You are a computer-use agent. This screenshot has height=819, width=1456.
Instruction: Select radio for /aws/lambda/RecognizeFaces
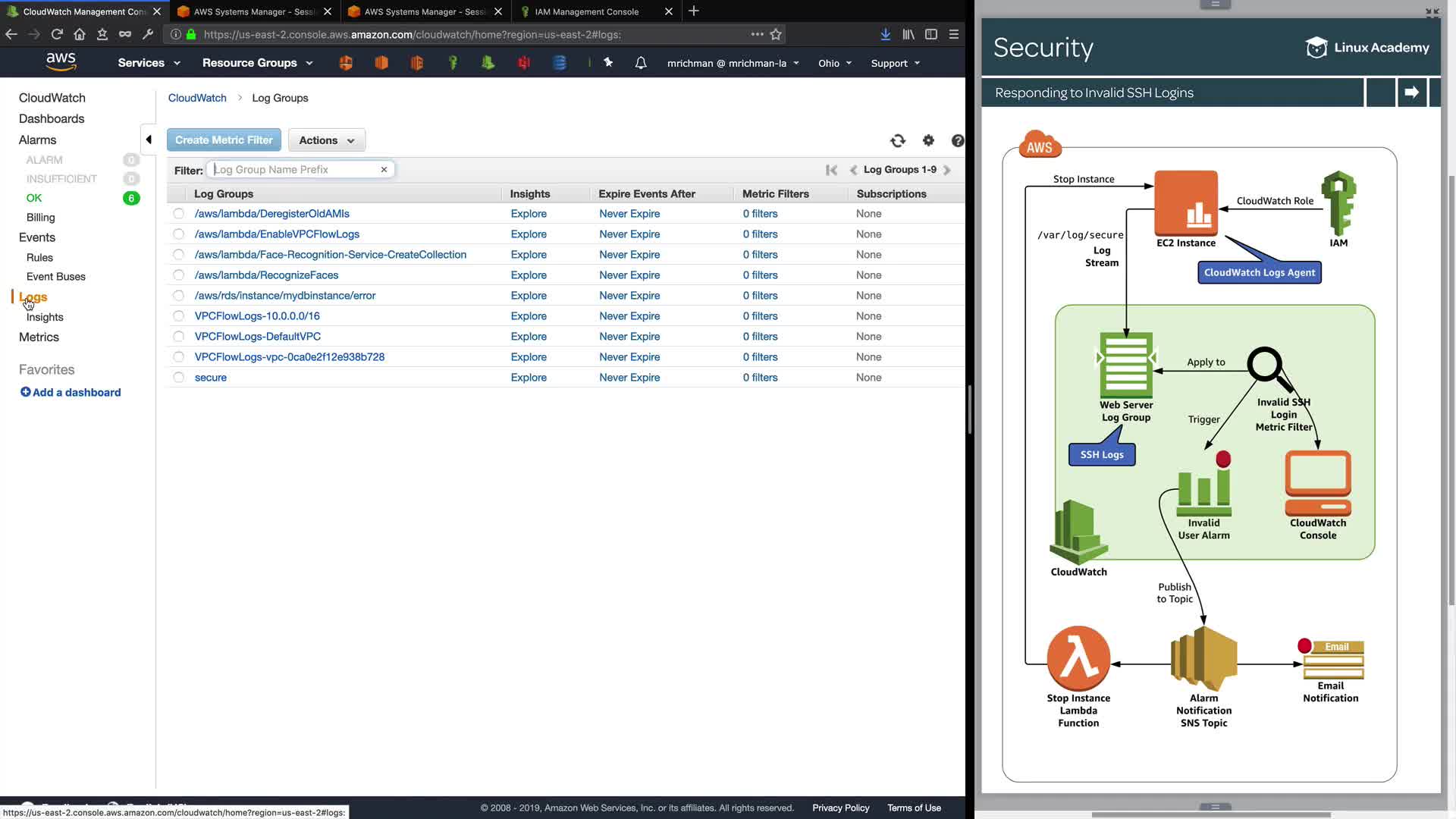(179, 275)
